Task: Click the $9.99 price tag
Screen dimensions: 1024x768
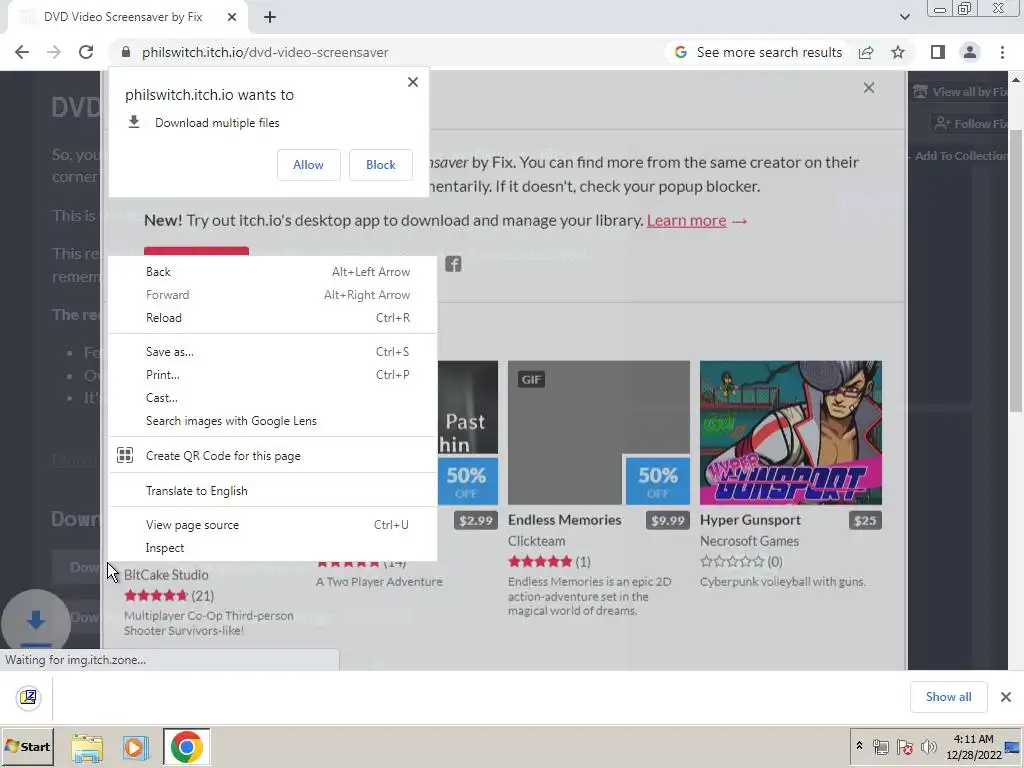Action: click(x=667, y=520)
